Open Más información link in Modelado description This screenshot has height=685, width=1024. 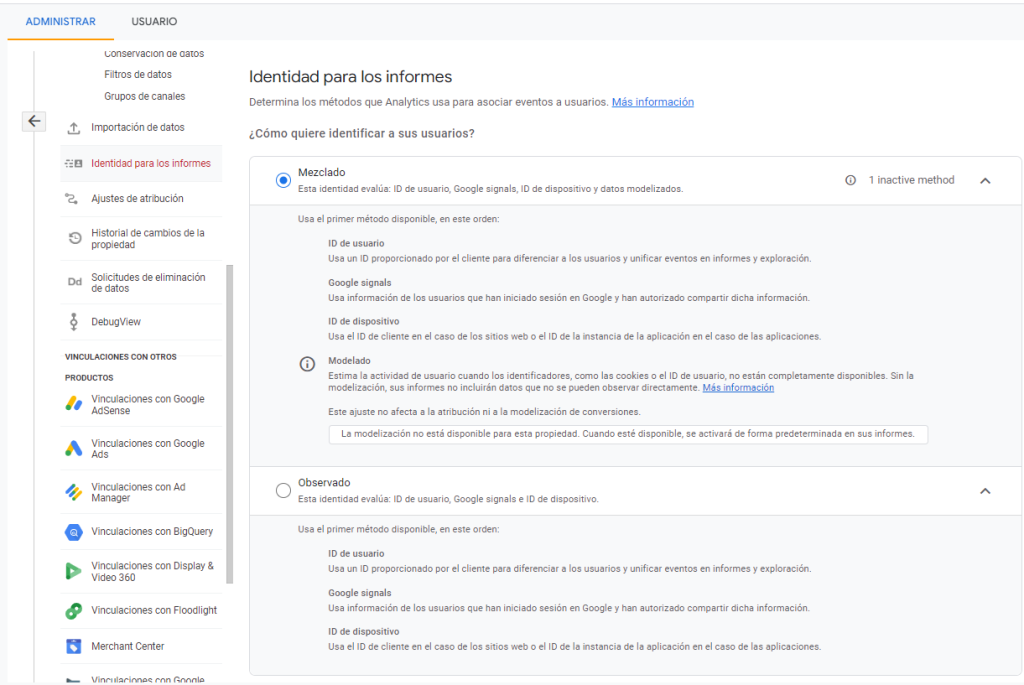[737, 388]
